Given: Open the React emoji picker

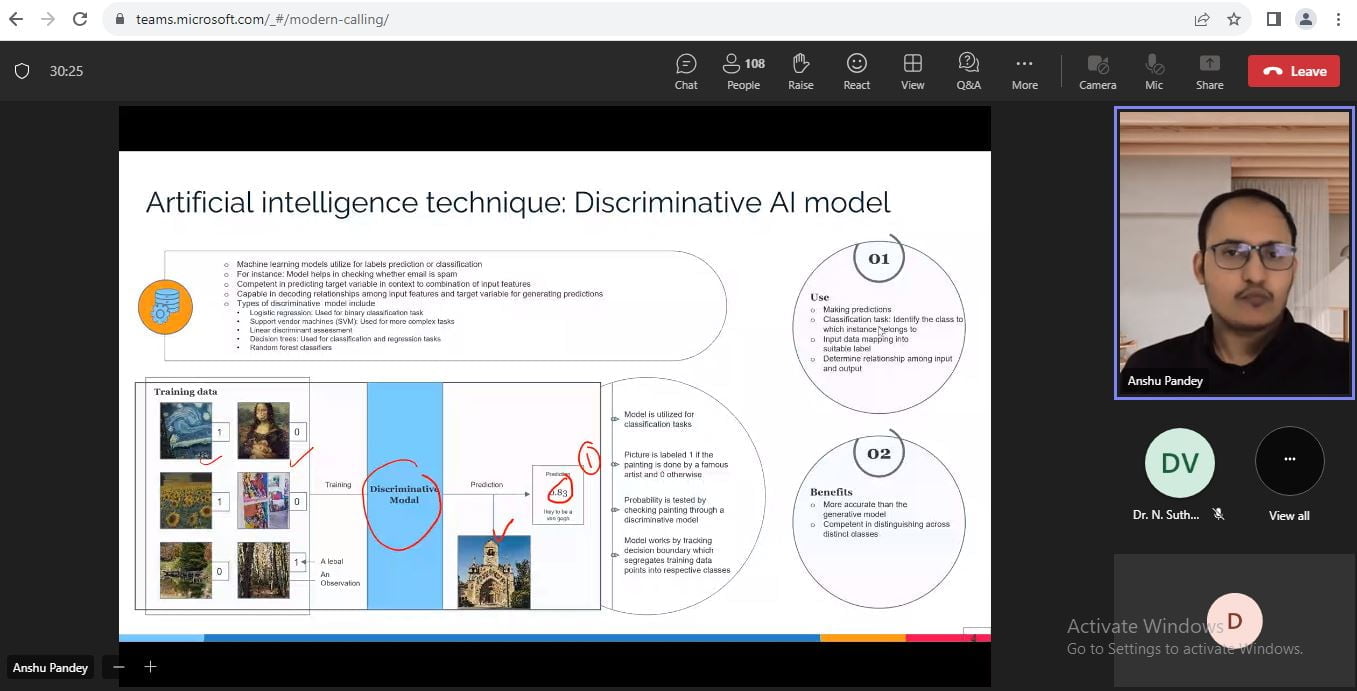Looking at the screenshot, I should click(x=857, y=71).
